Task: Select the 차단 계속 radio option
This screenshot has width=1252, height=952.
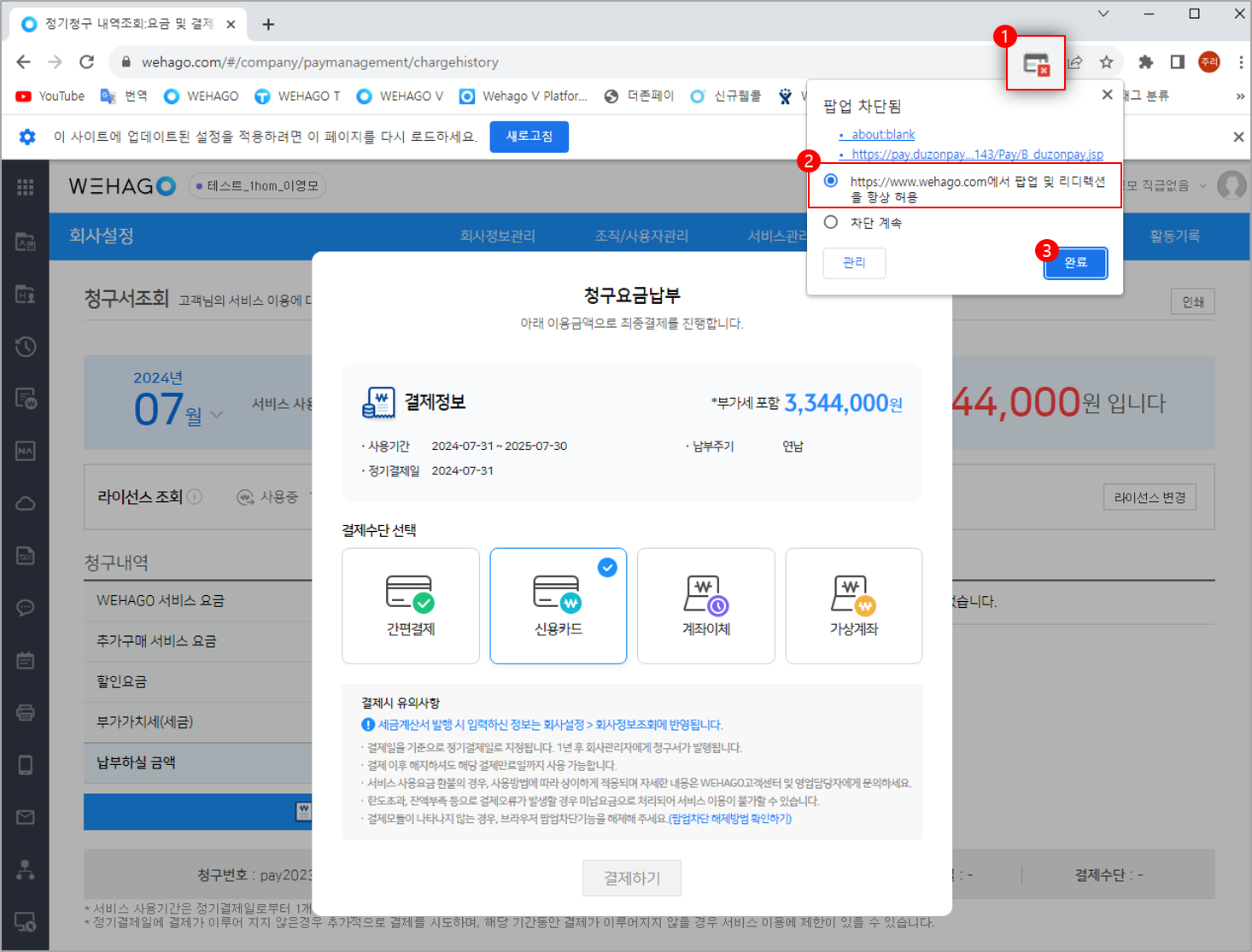Action: click(x=831, y=222)
